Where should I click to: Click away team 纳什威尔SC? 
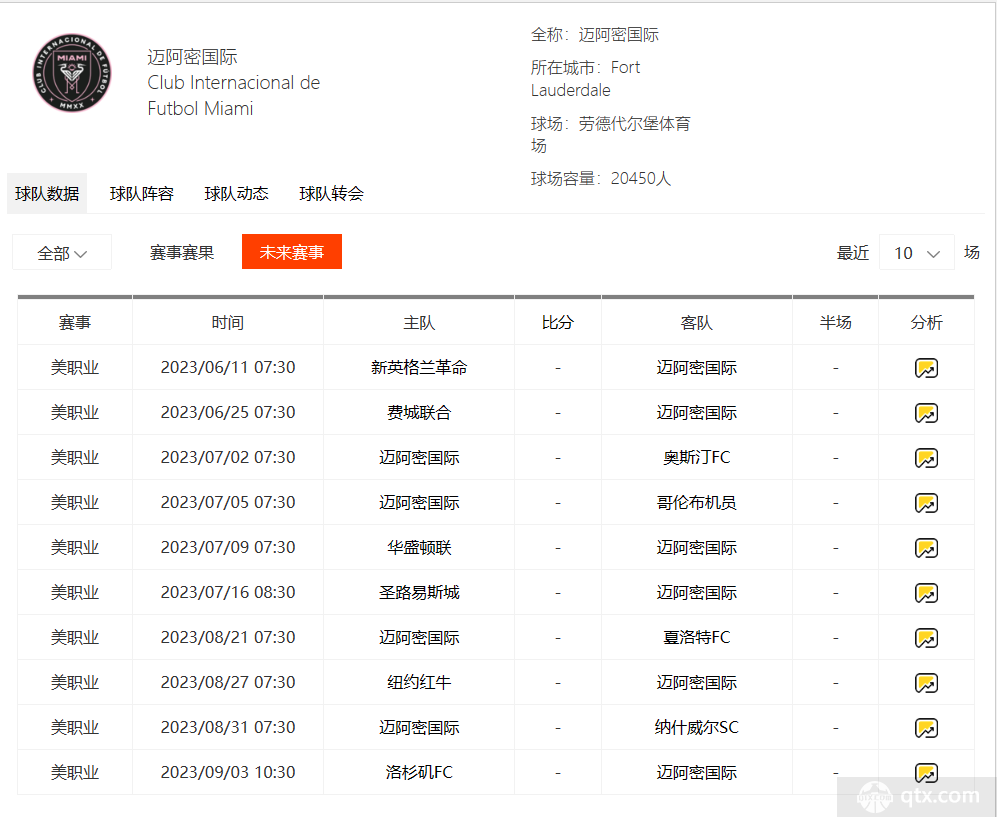696,727
